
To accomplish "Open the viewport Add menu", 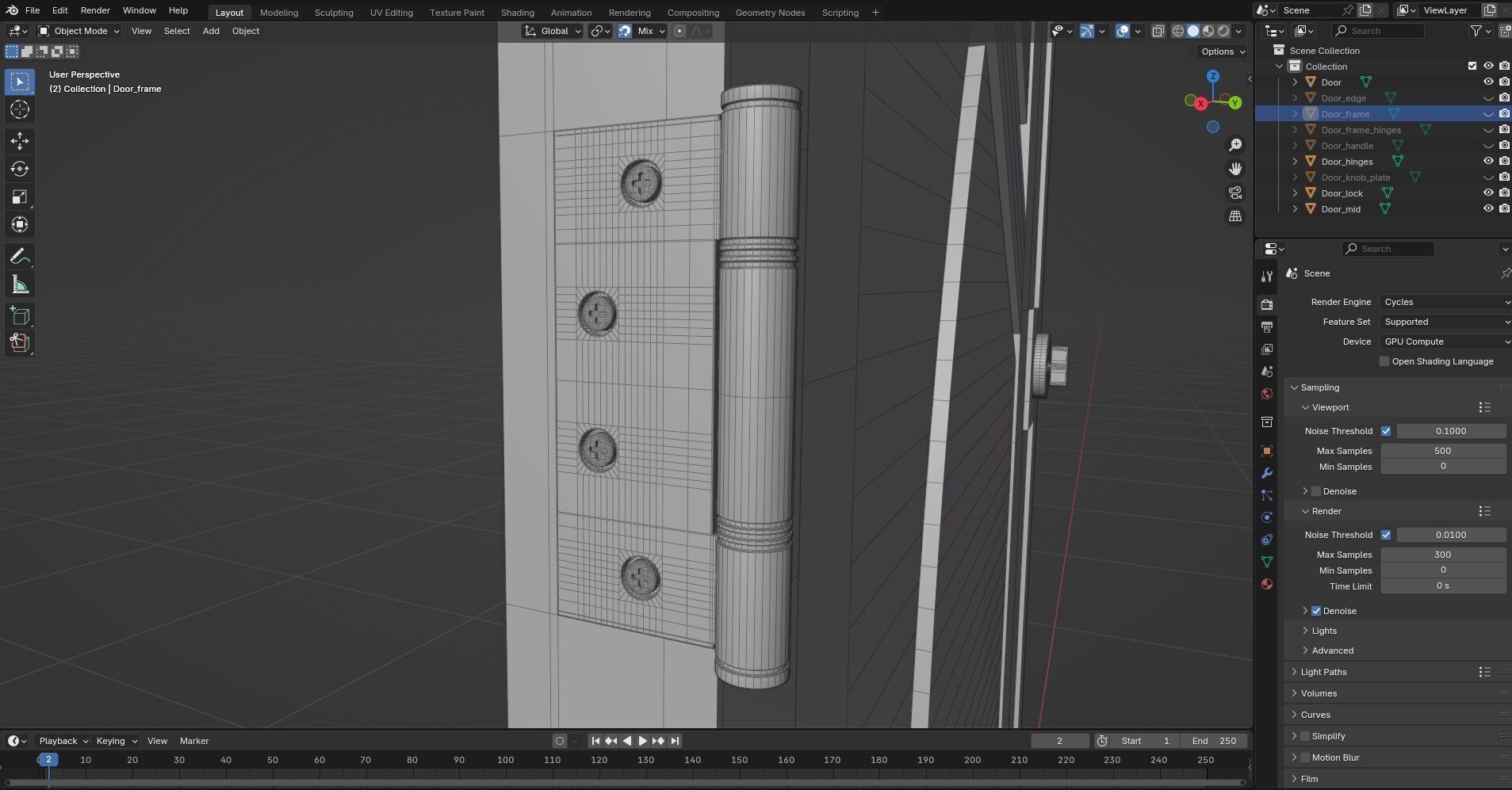I will click(x=211, y=31).
